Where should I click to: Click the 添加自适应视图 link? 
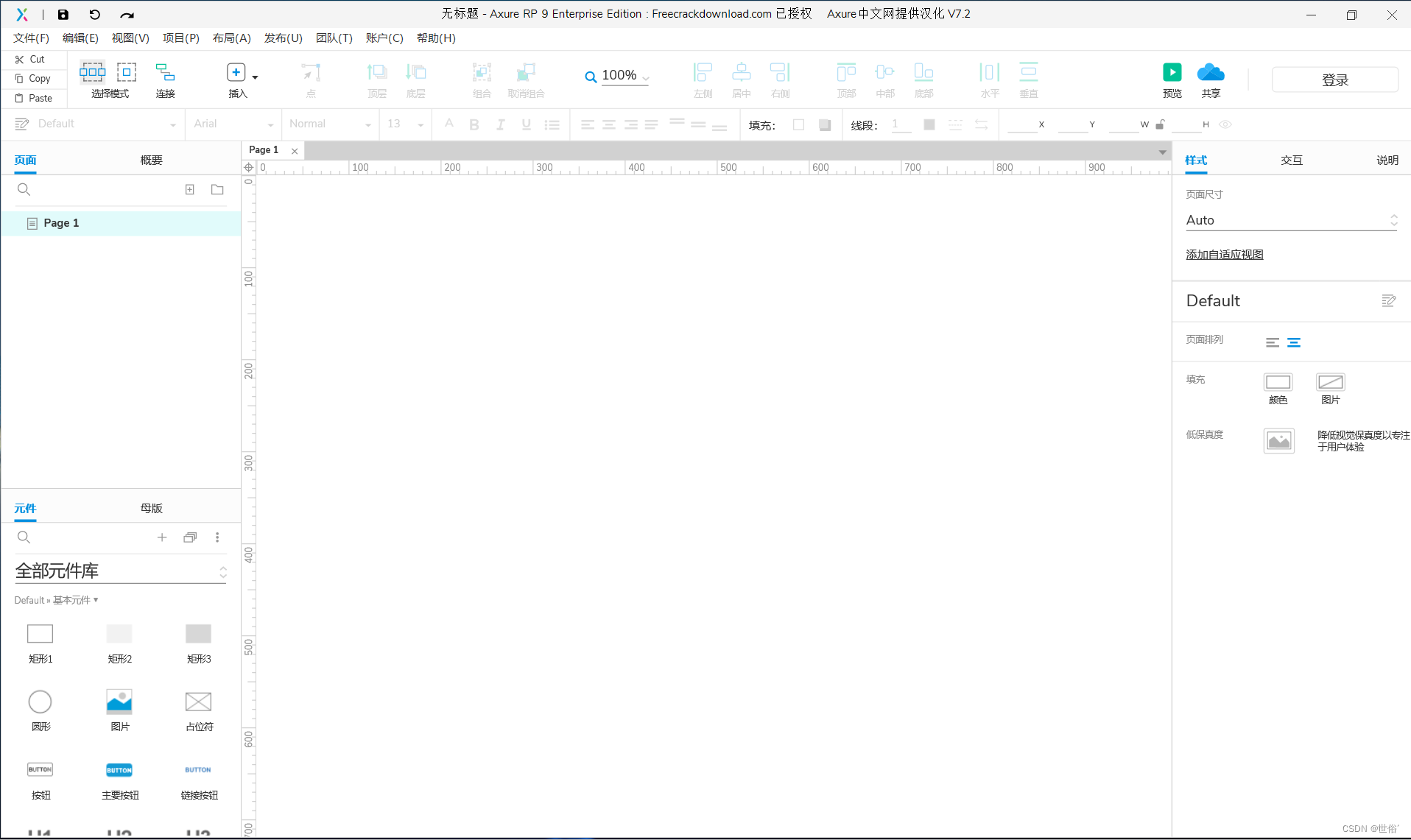[x=1225, y=254]
